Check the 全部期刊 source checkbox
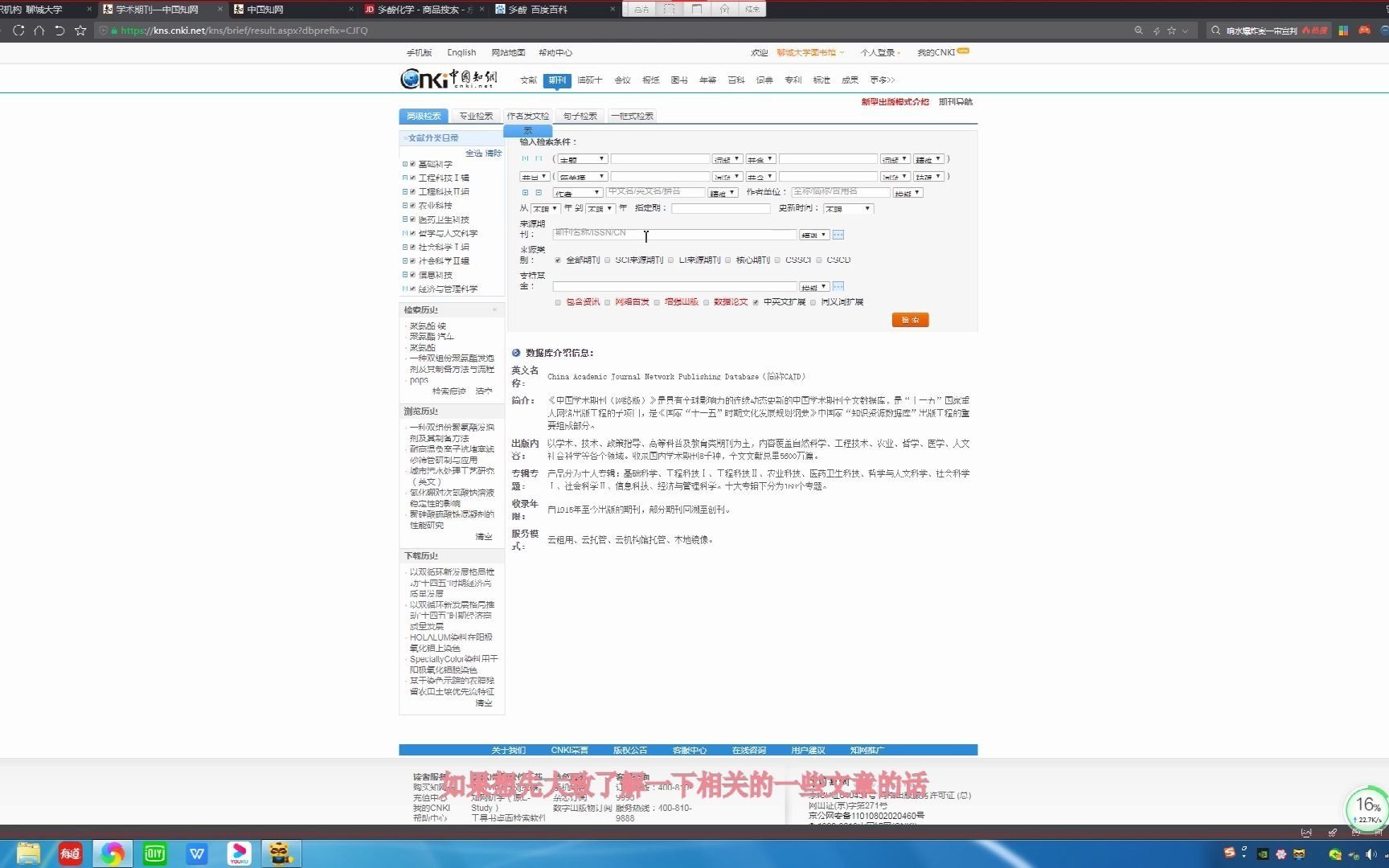The width and height of the screenshot is (1389, 868). [558, 260]
